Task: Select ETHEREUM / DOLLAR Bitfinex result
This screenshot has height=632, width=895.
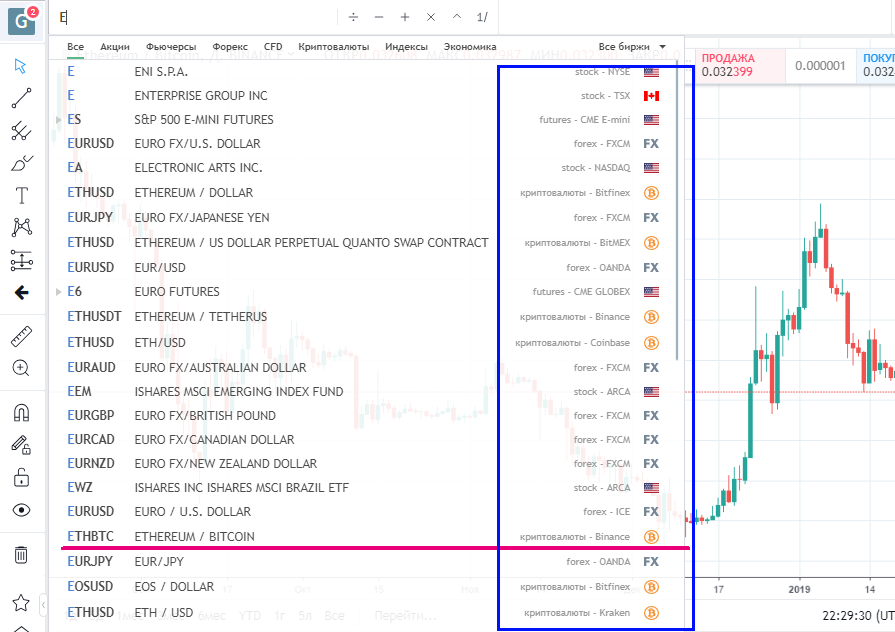Action: [365, 193]
